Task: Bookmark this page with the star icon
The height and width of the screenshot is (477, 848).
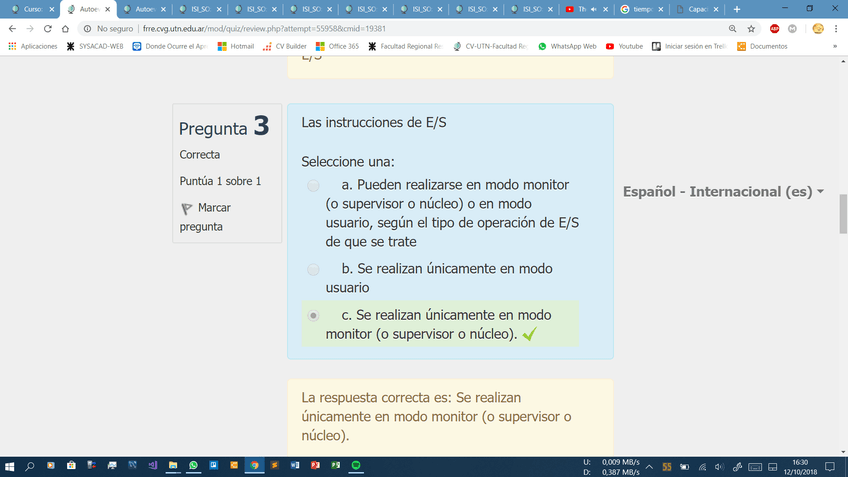Action: click(751, 29)
